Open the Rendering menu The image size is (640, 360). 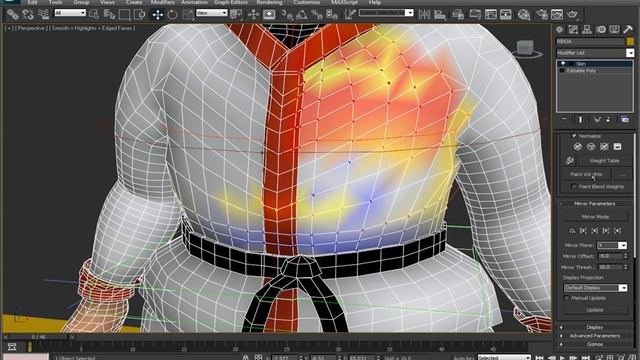click(x=269, y=2)
